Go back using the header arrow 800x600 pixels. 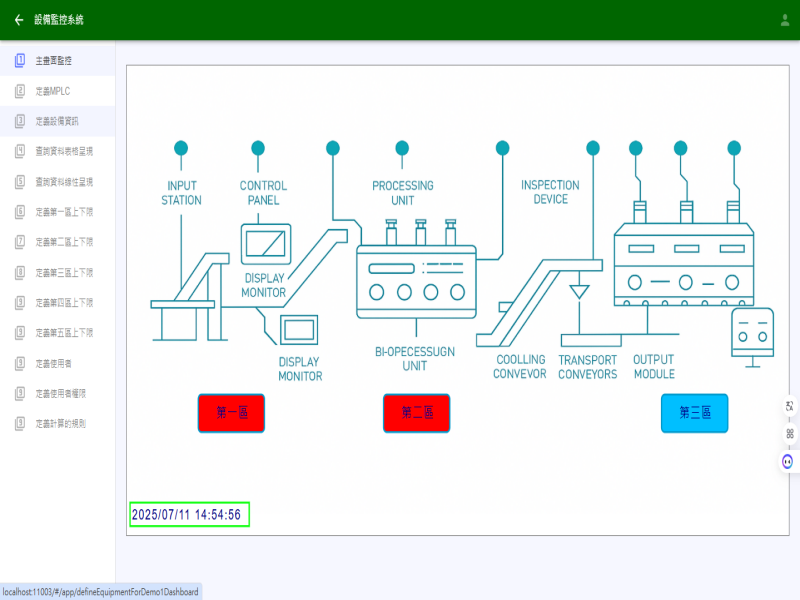(19, 20)
